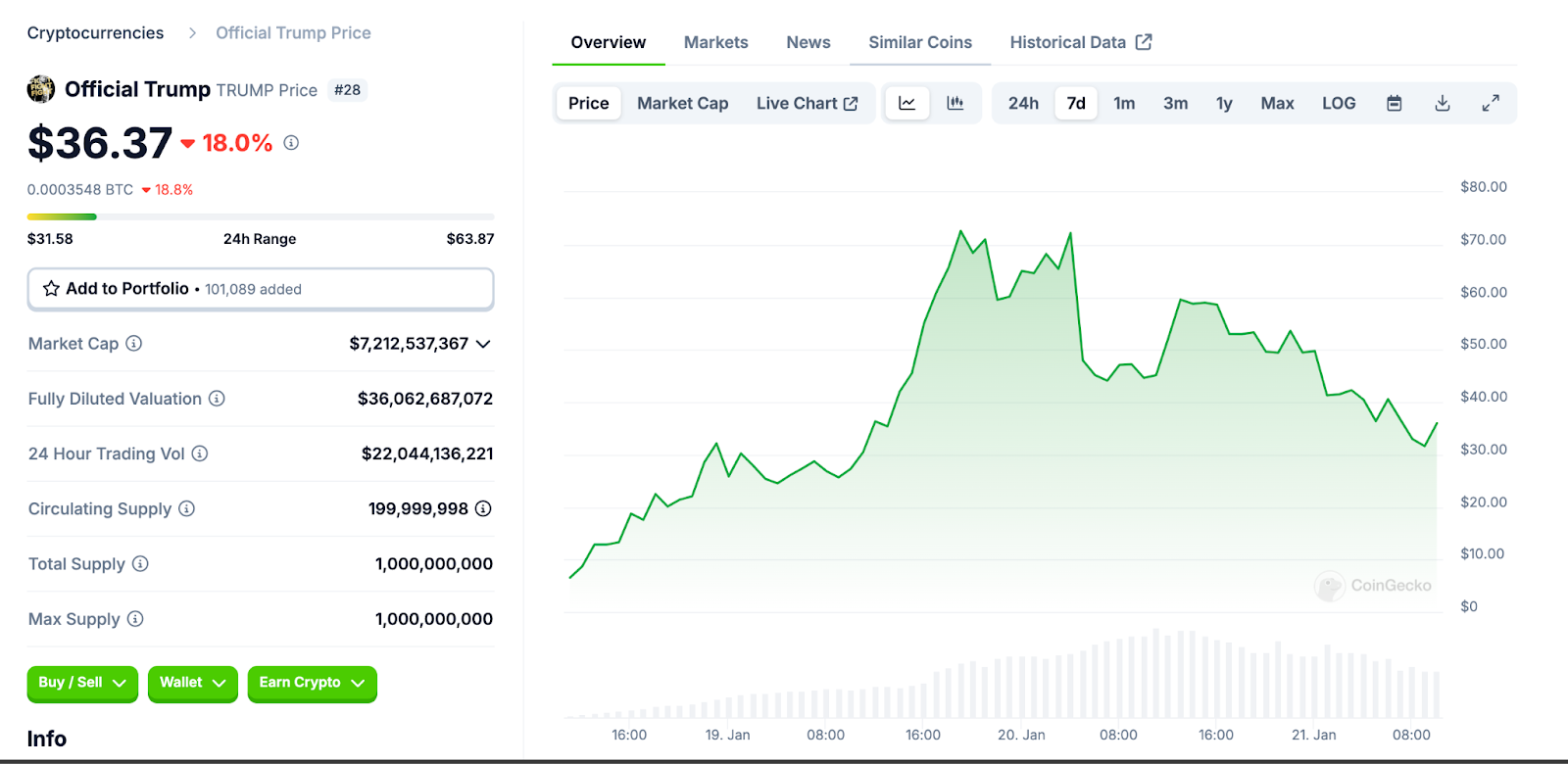Open Market Cap info tooltip icon

134,344
